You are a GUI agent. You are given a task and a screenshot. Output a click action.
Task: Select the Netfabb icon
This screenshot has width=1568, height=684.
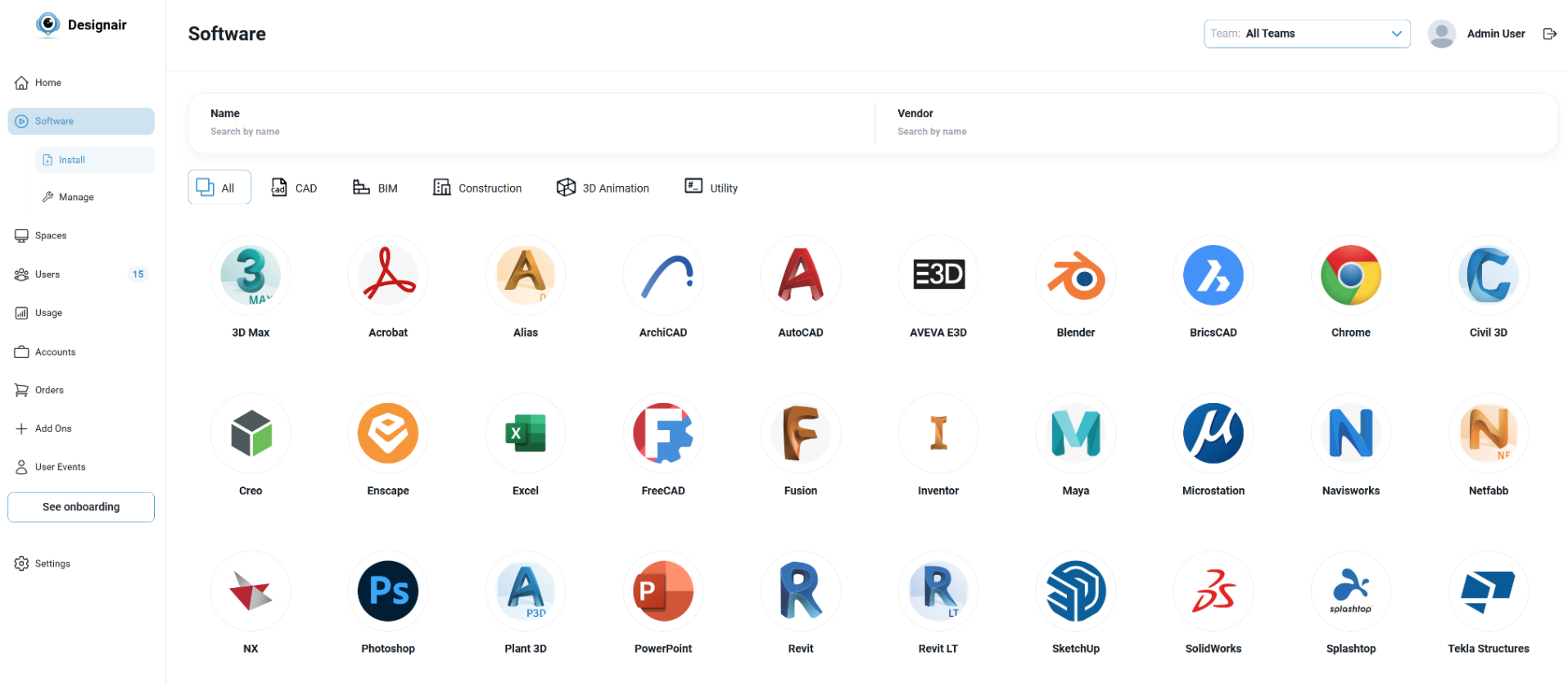point(1489,433)
